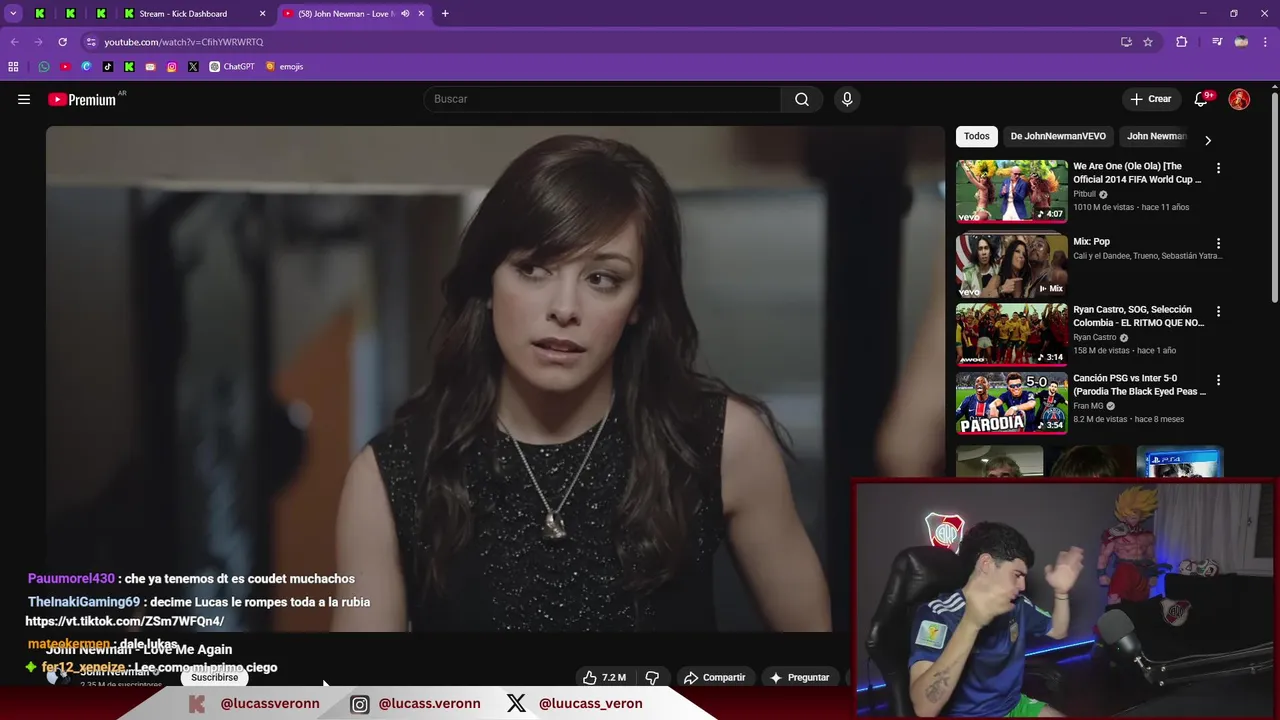
Task: Select the Todos filter chip
Action: pyautogui.click(x=977, y=136)
